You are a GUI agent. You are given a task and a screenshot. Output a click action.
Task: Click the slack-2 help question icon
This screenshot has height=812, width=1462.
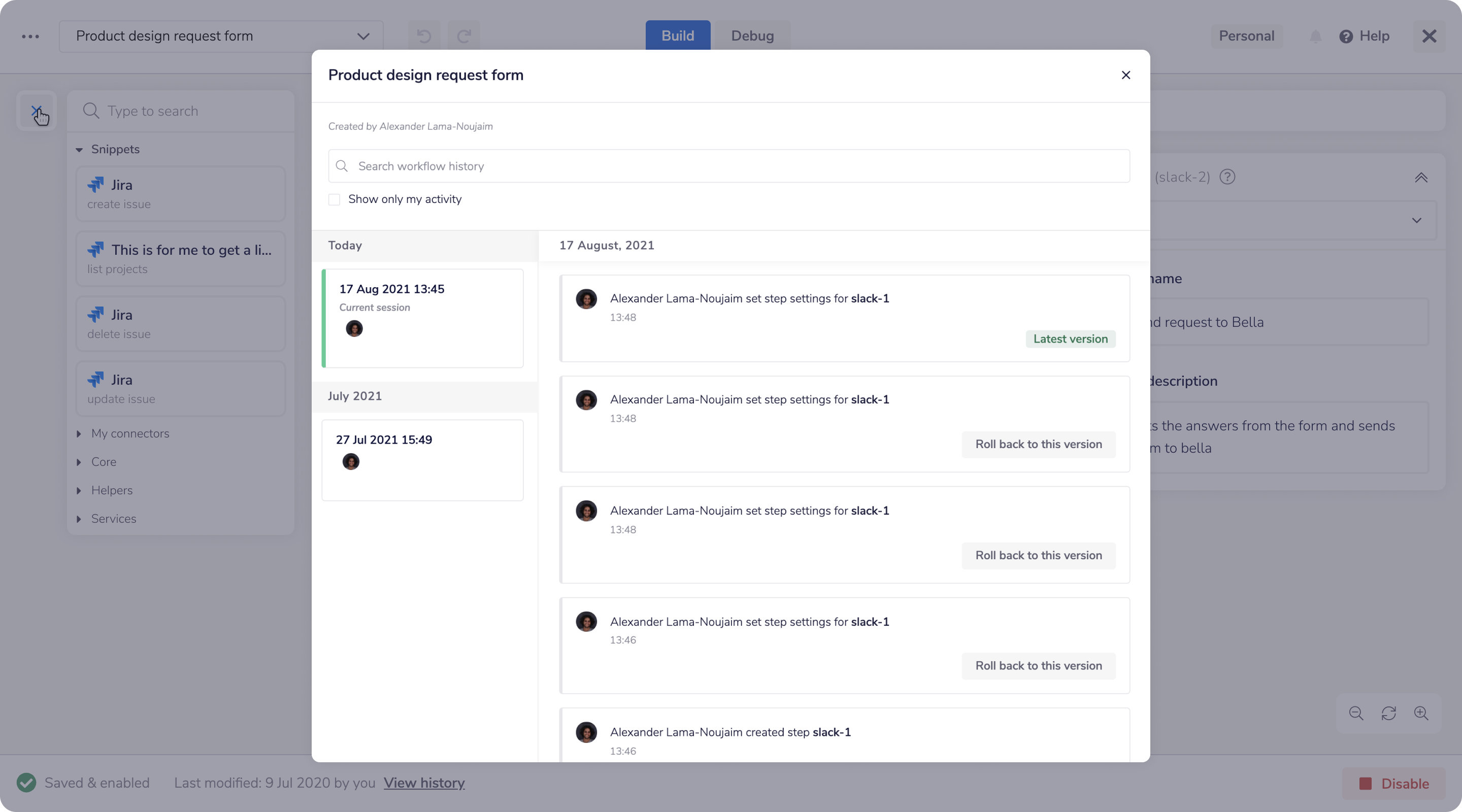click(1227, 177)
